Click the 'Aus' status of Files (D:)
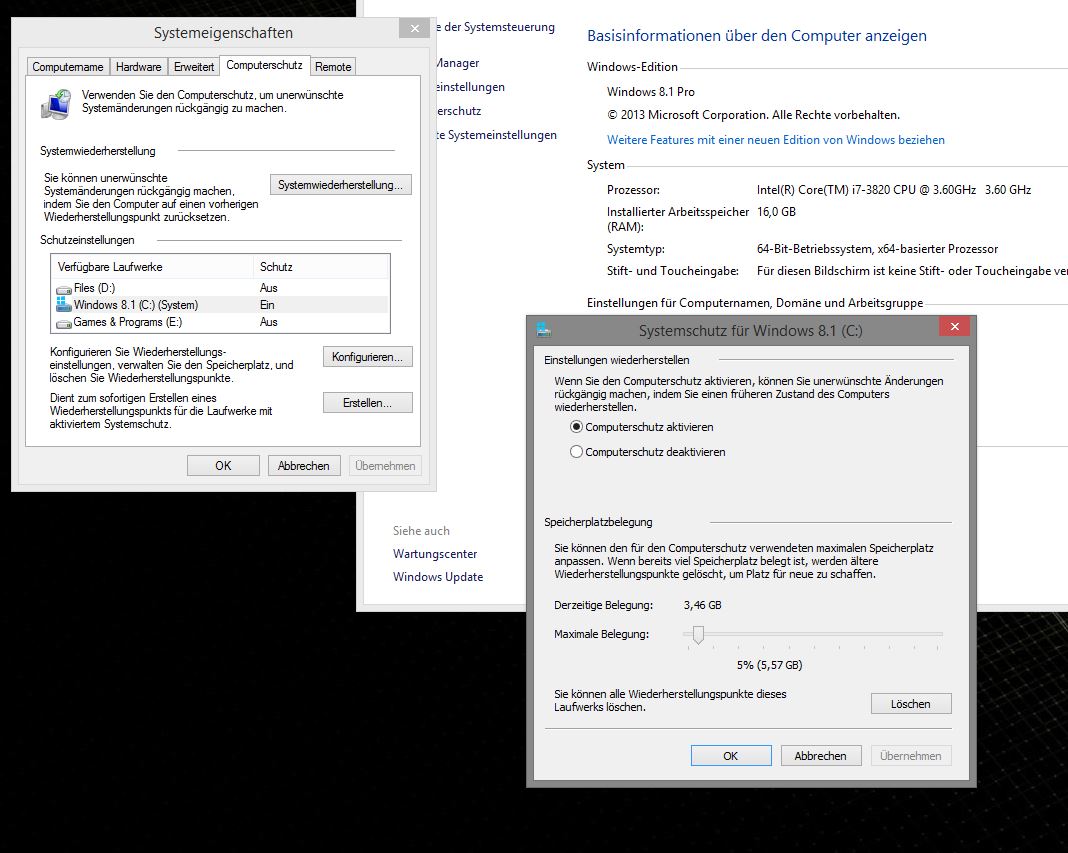1068x853 pixels. [268, 288]
